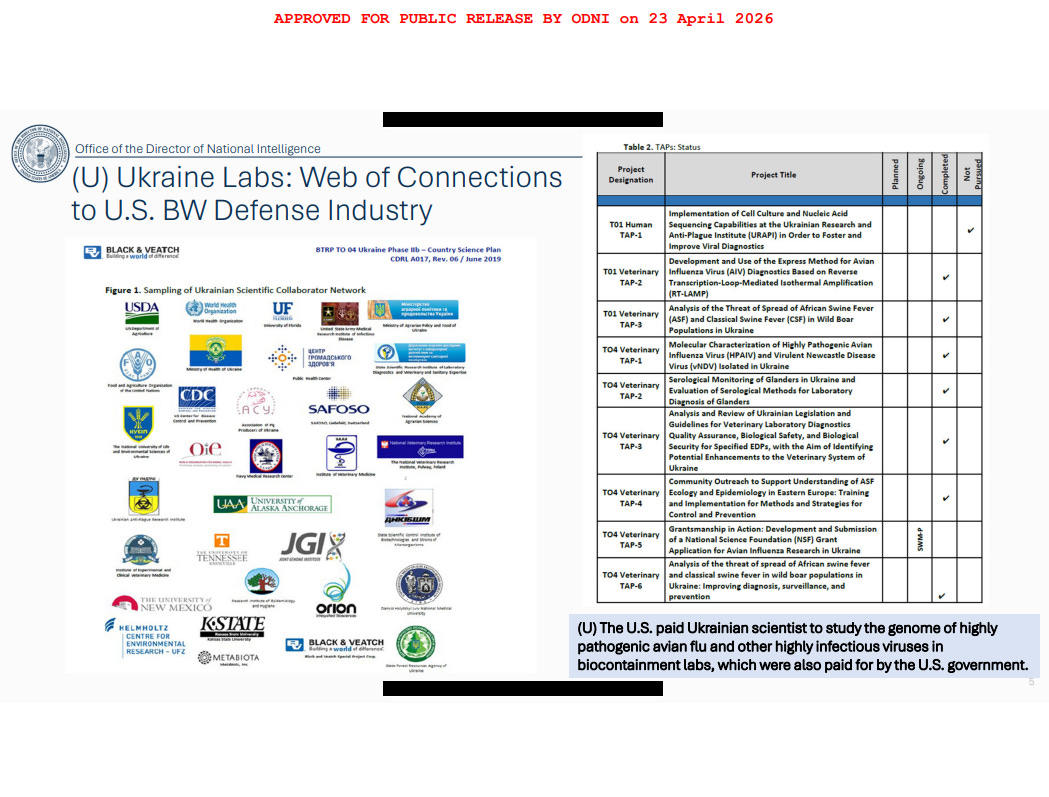
Task: Select the 'Project Designation' column header
Action: pyautogui.click(x=631, y=175)
